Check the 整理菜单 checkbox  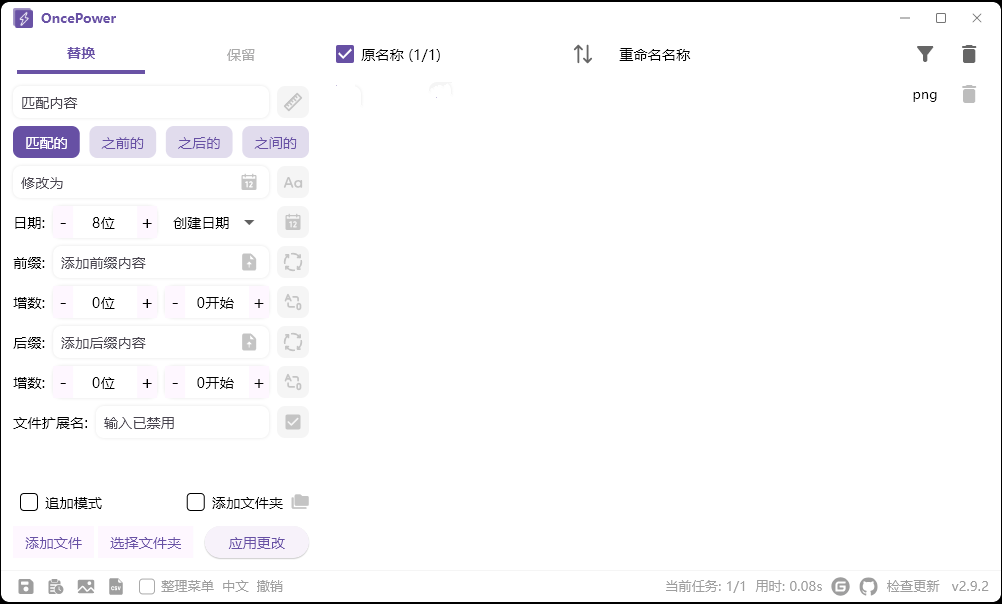point(145,587)
